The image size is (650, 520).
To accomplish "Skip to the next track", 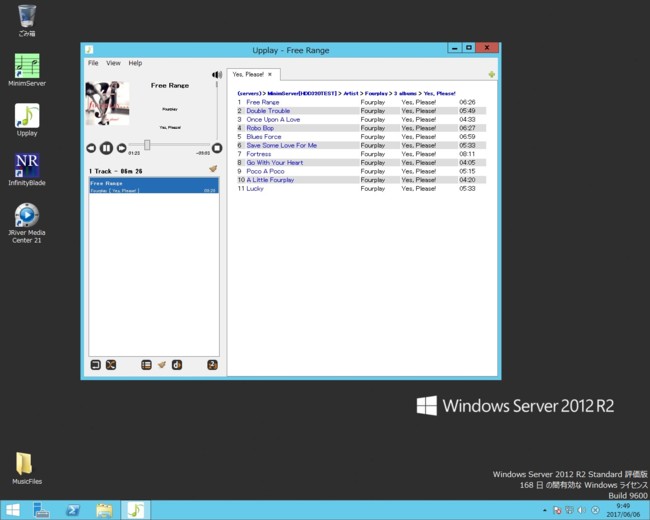I will [121, 148].
